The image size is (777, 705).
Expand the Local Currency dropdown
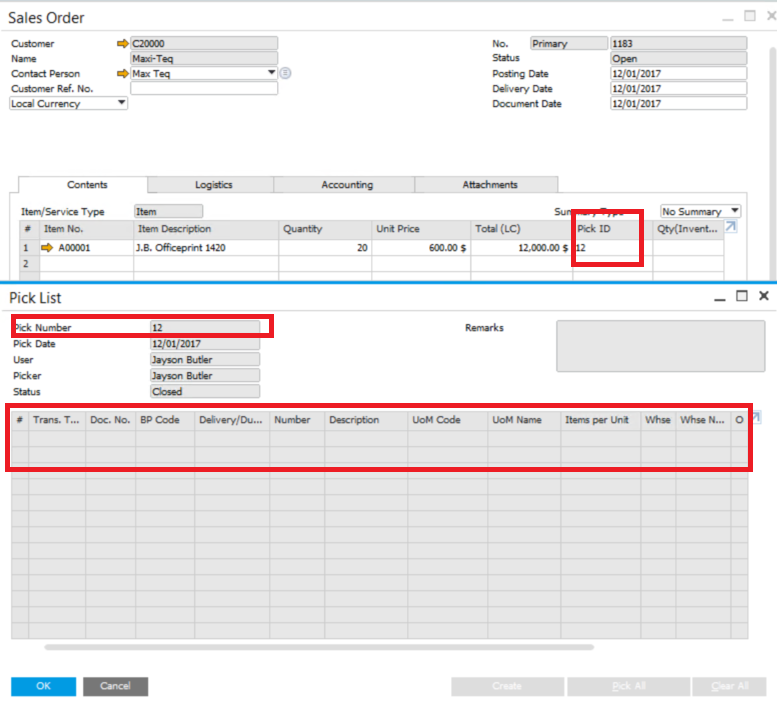pyautogui.click(x=121, y=103)
